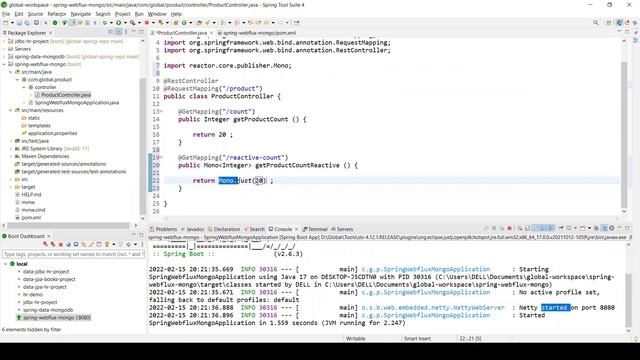This screenshot has width=640, height=360.
Task: Maximize the editor area
Action: (x=627, y=32)
